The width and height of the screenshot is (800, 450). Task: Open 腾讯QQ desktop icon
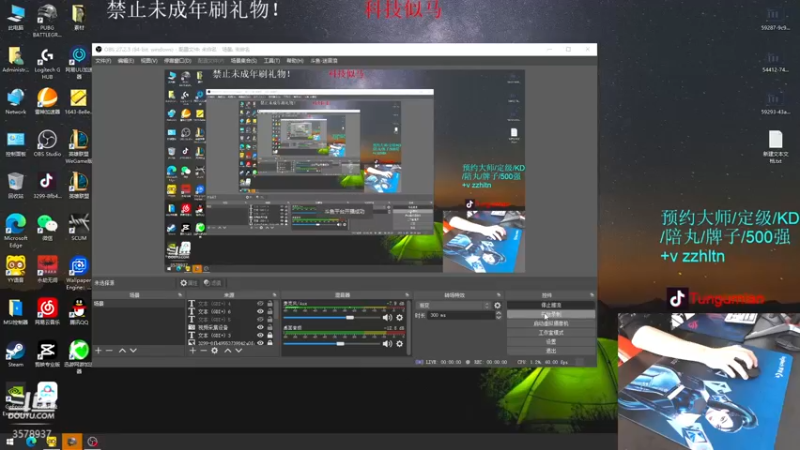[x=79, y=312]
